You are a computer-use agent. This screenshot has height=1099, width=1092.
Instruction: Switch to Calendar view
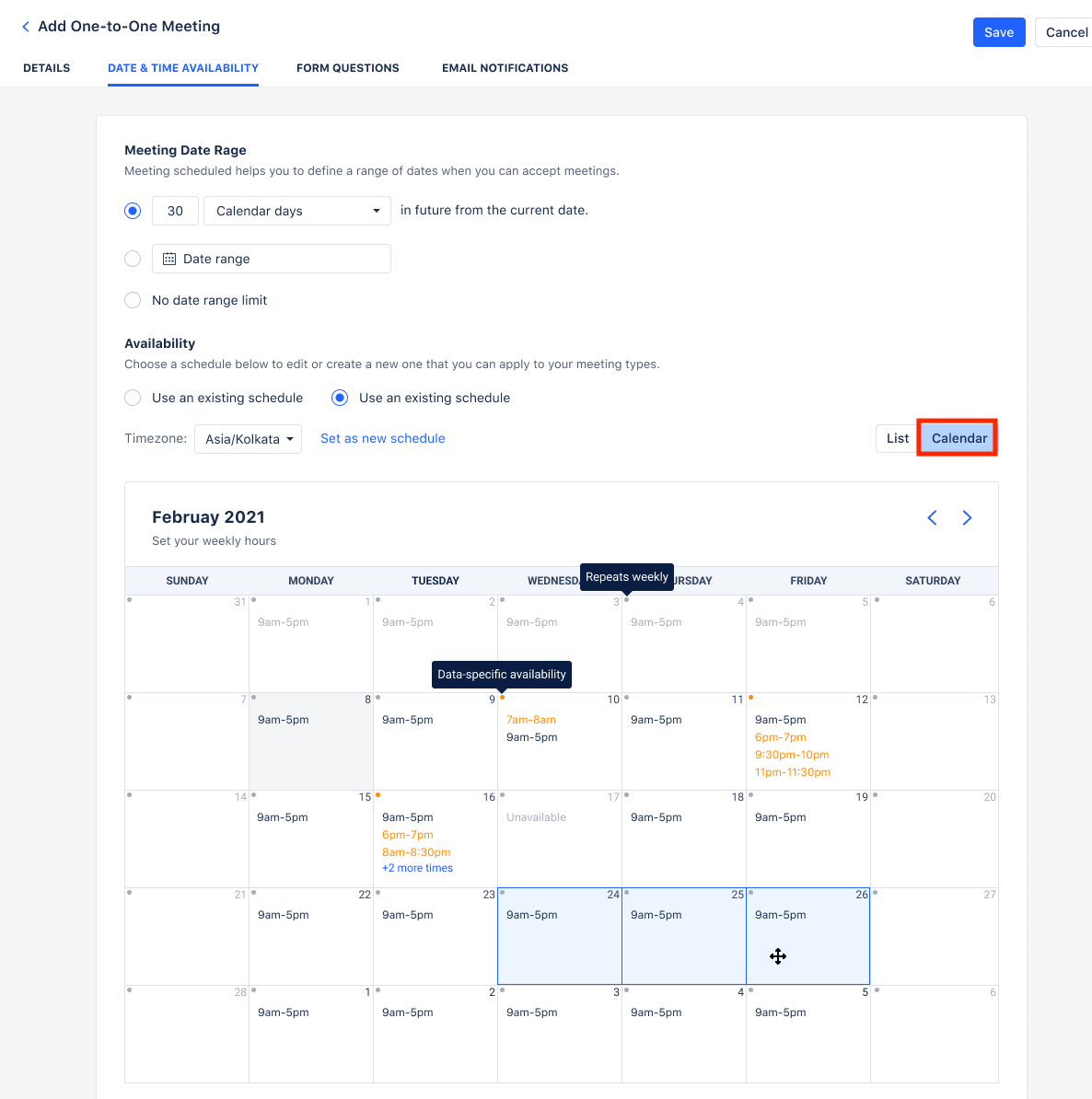[x=958, y=439]
